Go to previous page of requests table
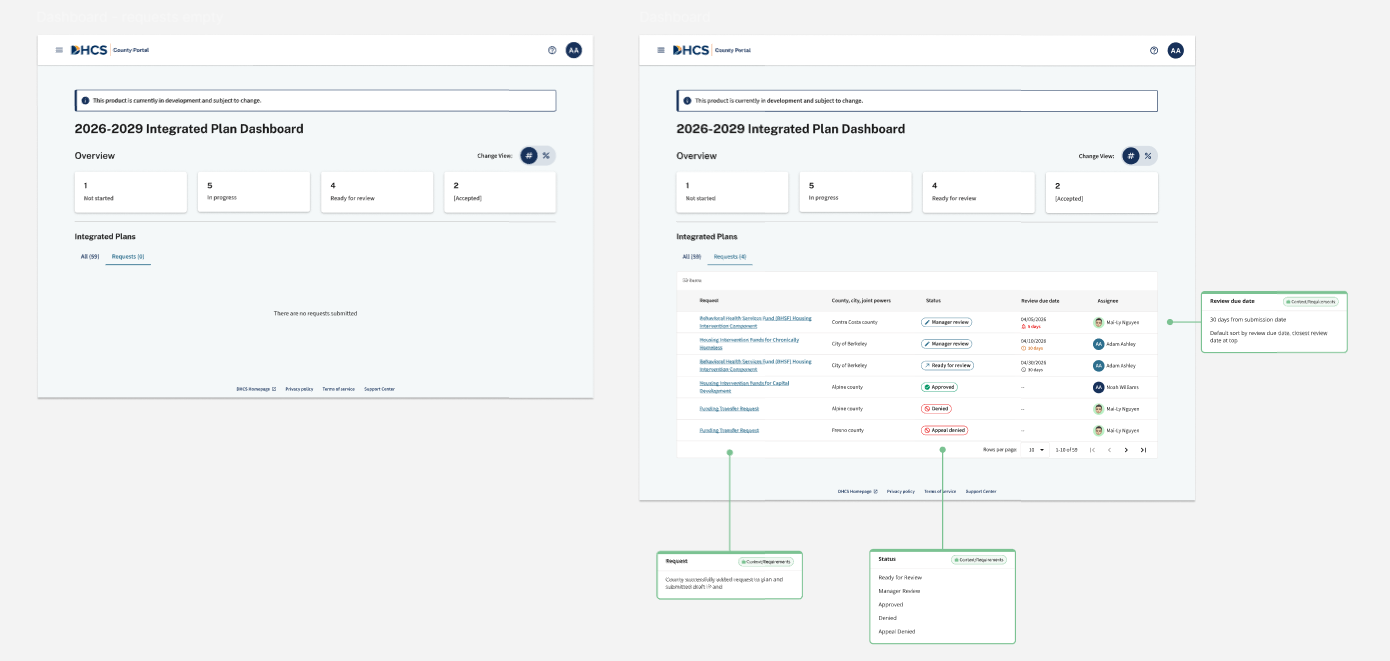The image size is (1390, 661). (1109, 450)
